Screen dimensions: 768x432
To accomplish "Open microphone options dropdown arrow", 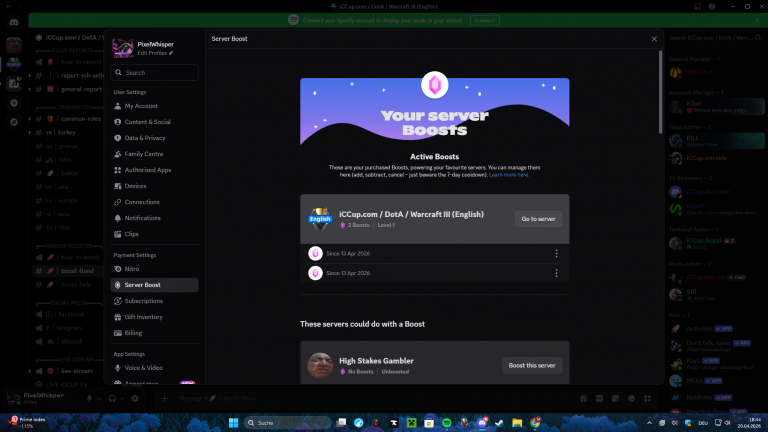I will point(99,399).
